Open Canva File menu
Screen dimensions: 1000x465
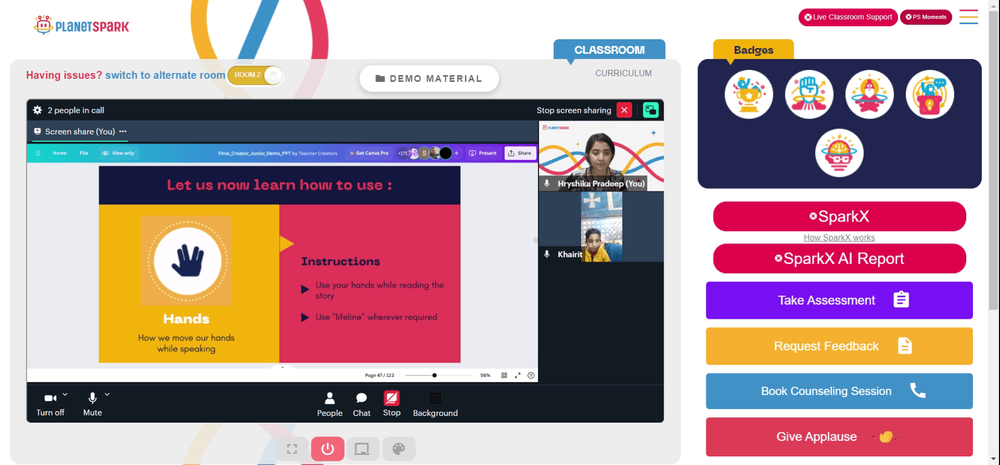point(84,153)
